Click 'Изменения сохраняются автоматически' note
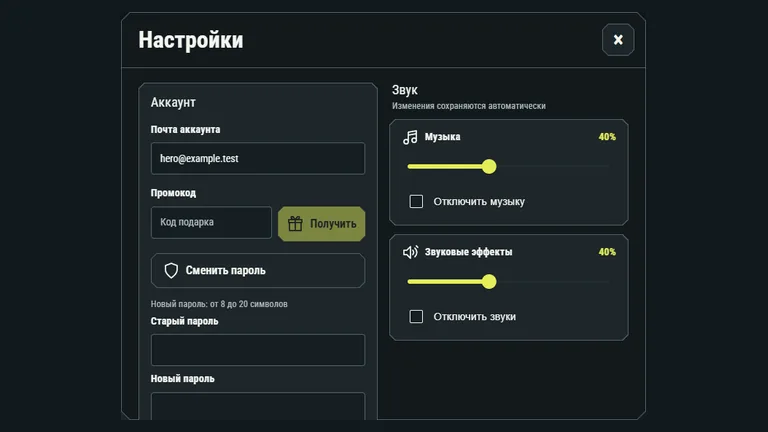This screenshot has width=768, height=432. 469,106
